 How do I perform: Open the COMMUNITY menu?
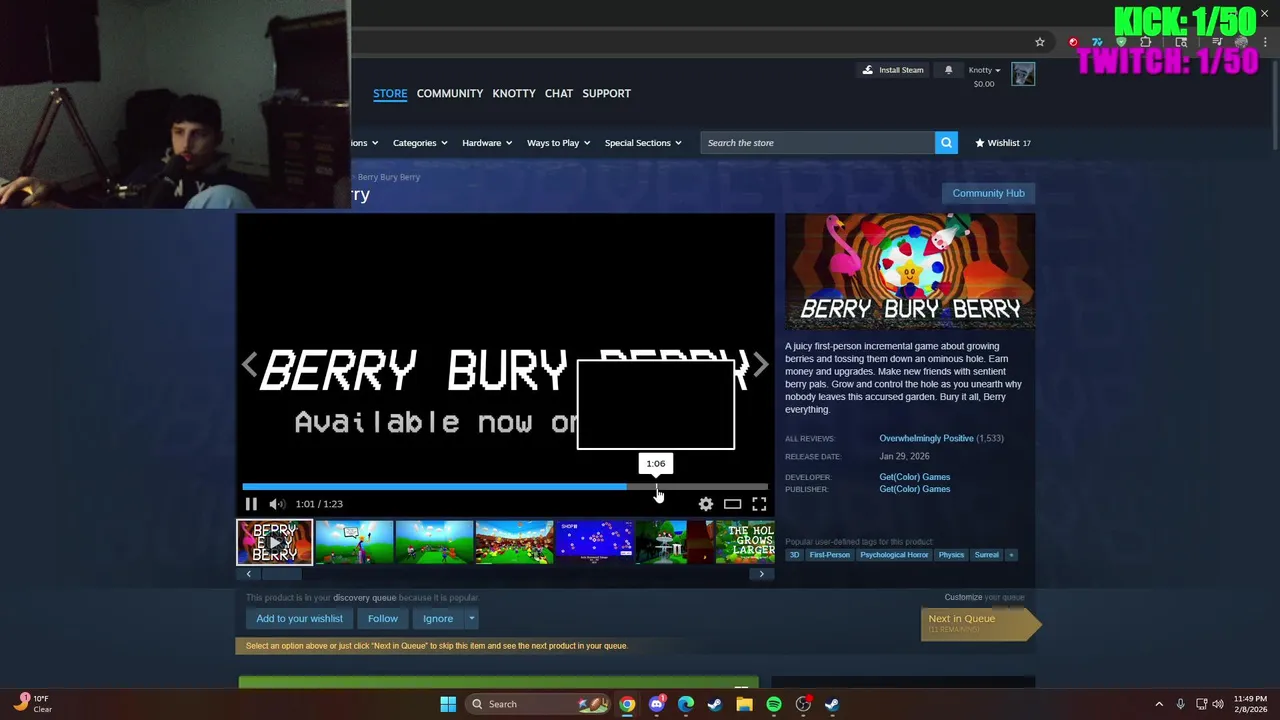tap(450, 93)
